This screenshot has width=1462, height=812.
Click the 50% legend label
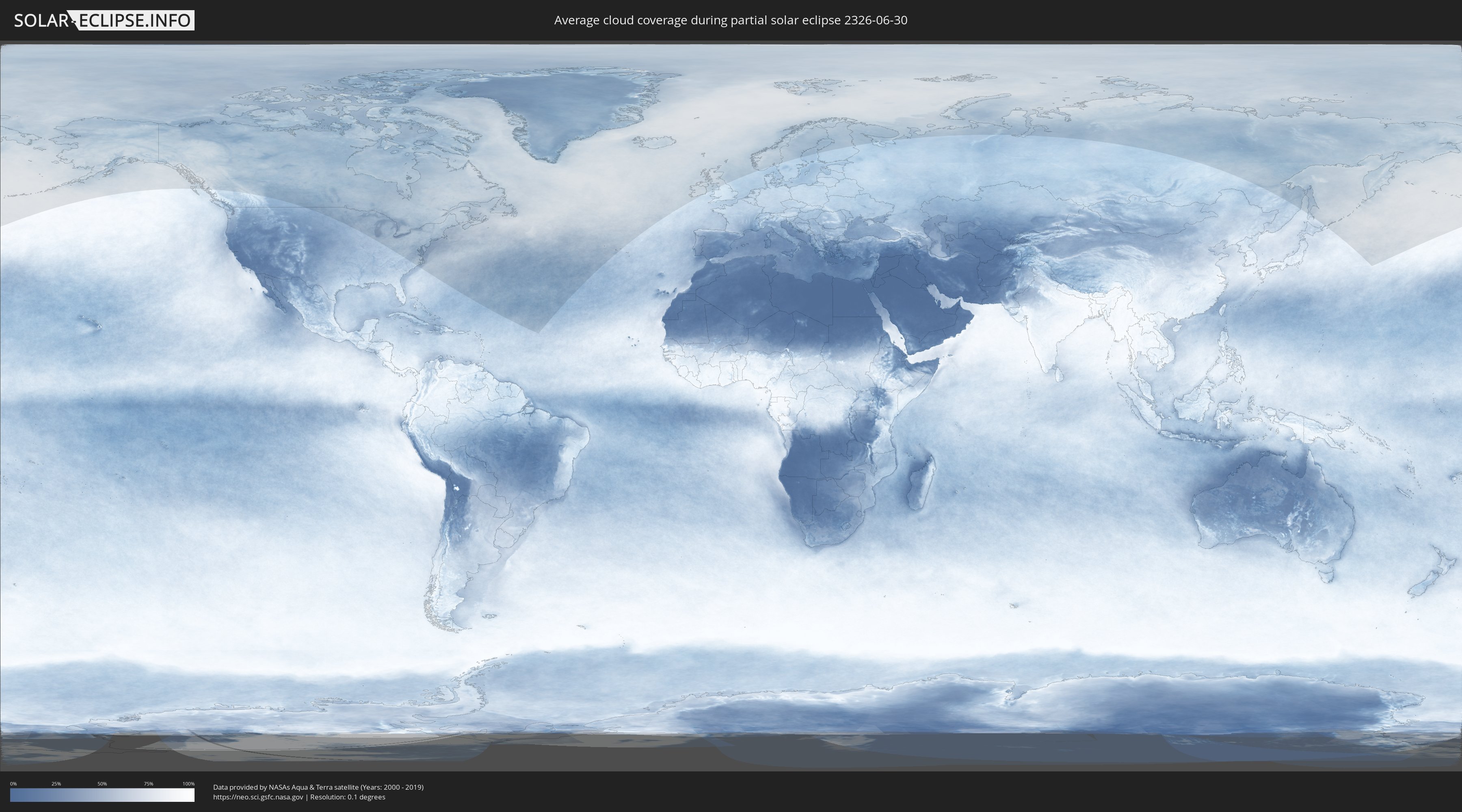click(x=102, y=784)
